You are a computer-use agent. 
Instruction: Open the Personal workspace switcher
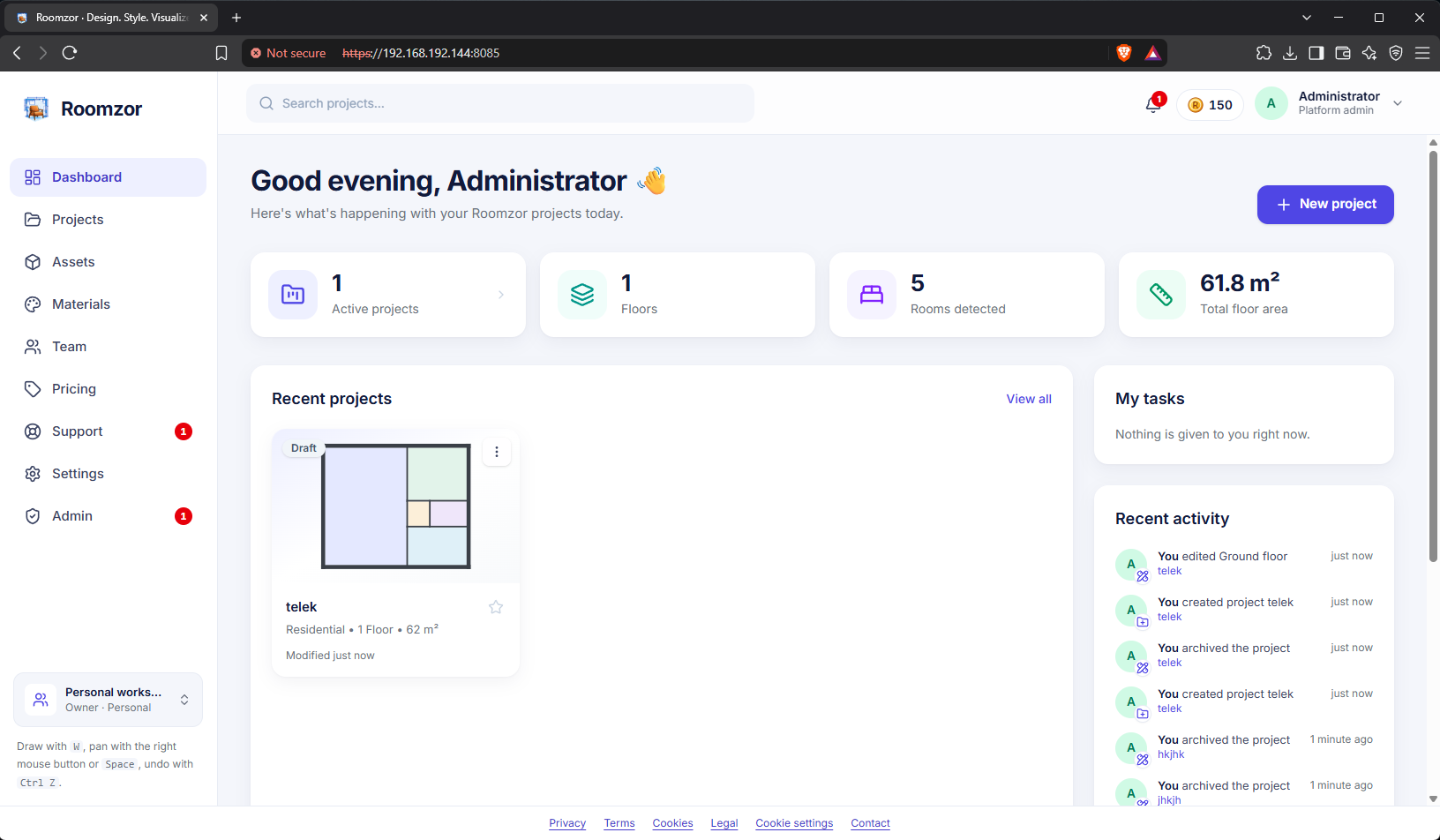point(108,700)
